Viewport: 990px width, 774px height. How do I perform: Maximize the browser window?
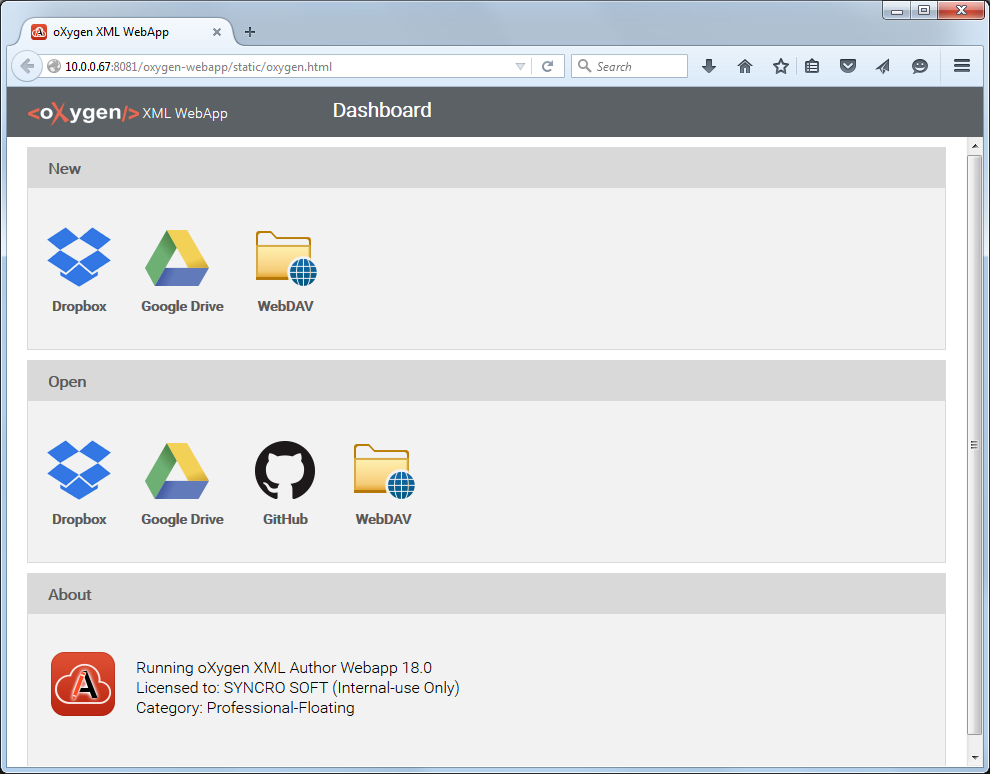[924, 11]
